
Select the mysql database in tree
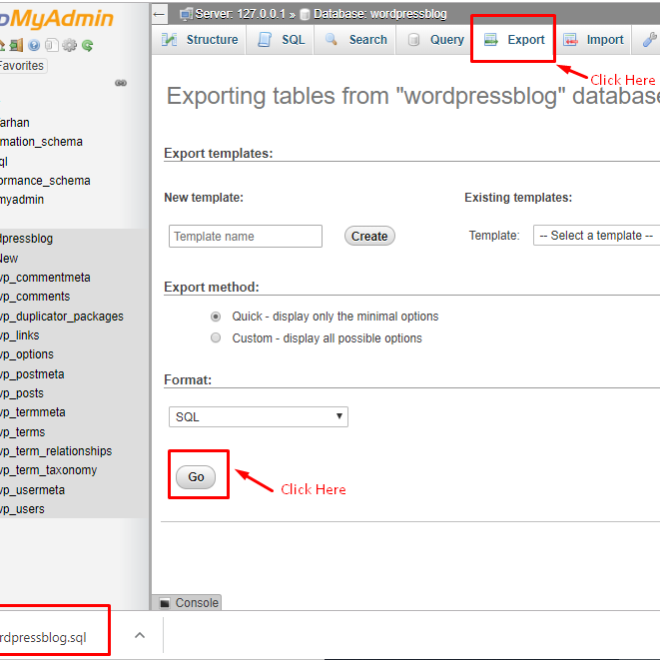[4, 162]
